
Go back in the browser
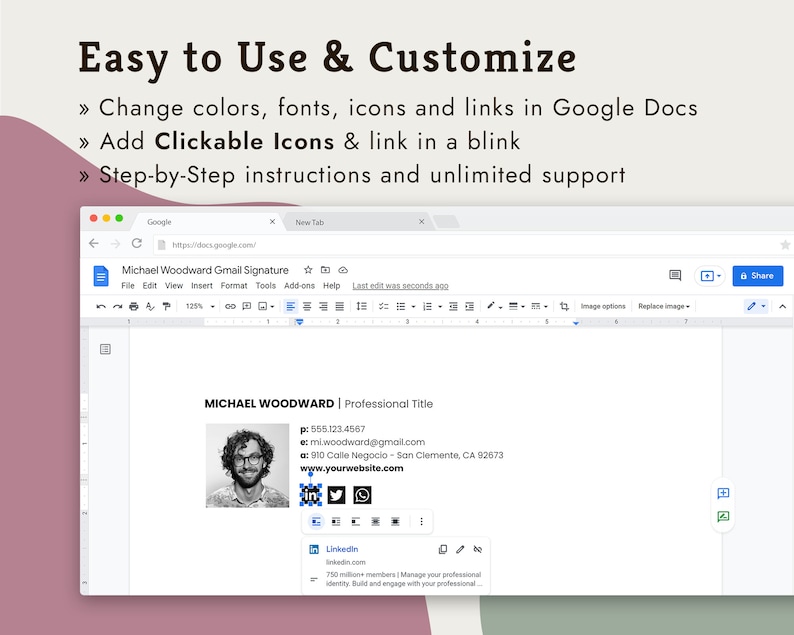point(94,244)
